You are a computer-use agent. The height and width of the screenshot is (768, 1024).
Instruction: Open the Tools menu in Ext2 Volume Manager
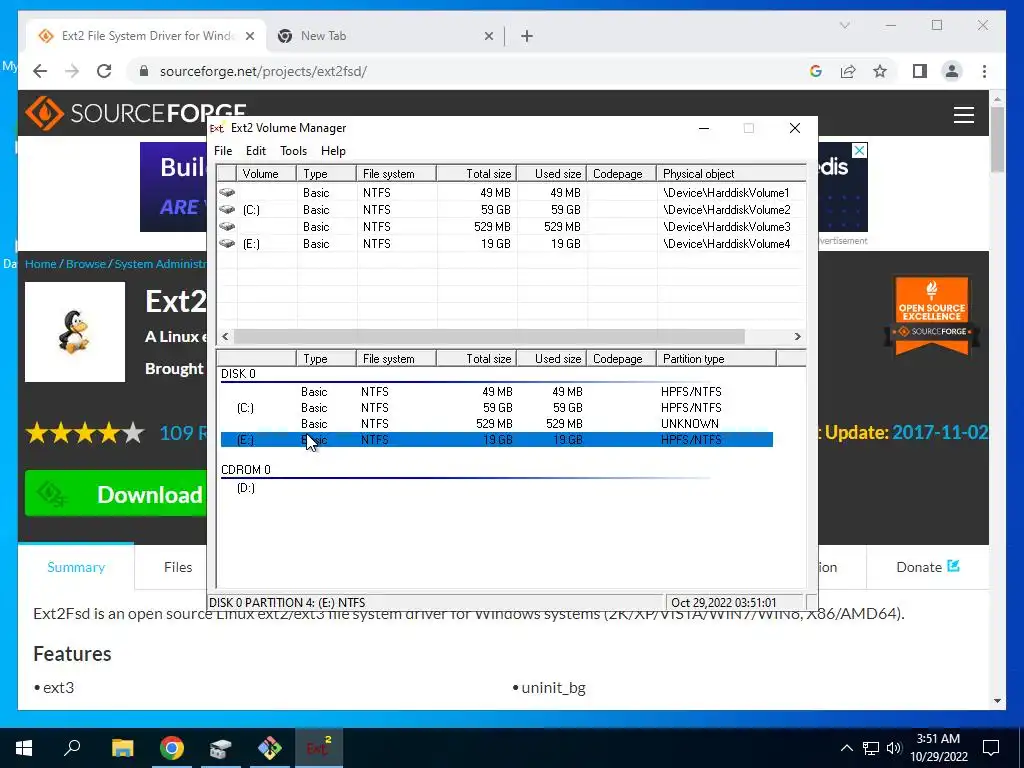click(293, 151)
